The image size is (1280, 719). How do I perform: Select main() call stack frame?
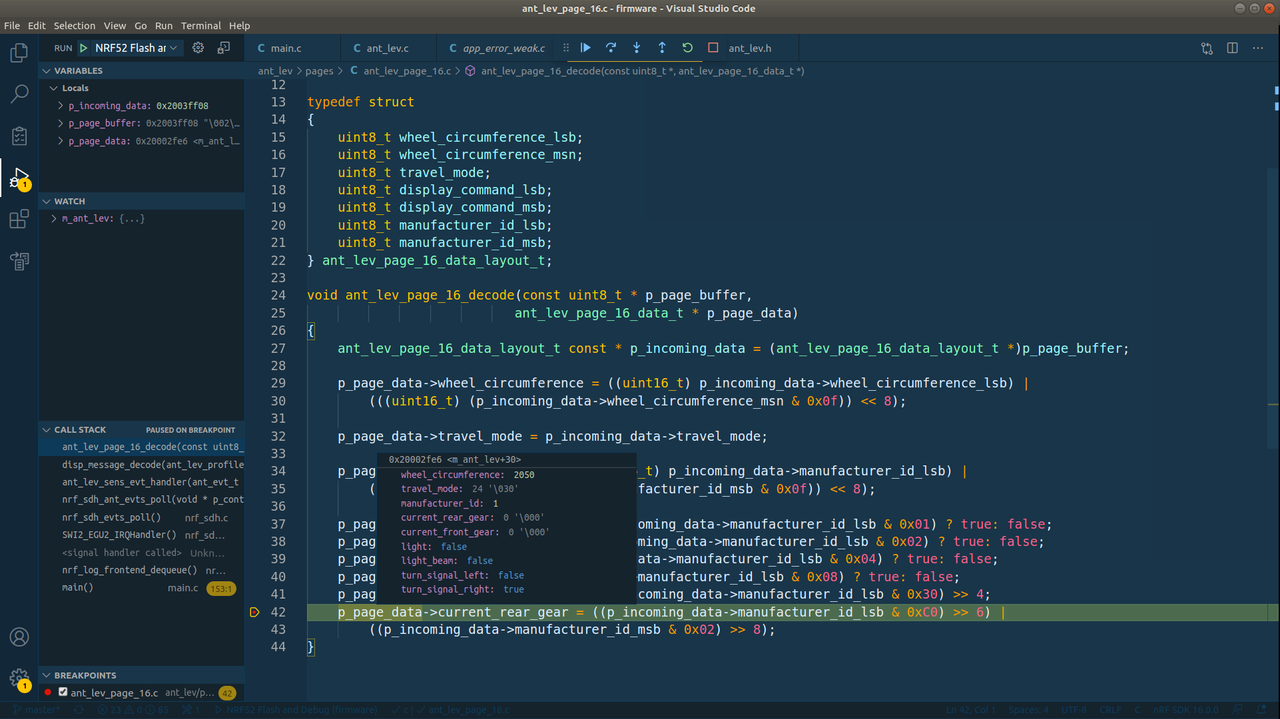click(142, 588)
